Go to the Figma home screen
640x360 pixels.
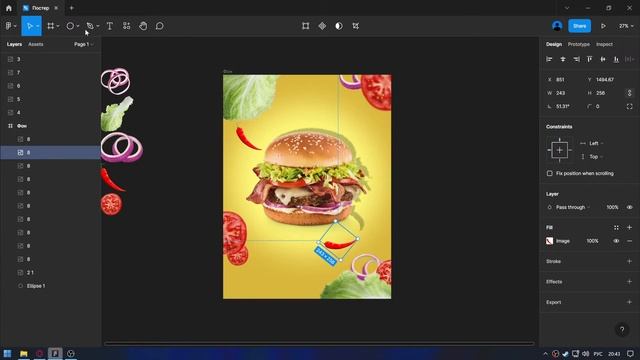9,8
